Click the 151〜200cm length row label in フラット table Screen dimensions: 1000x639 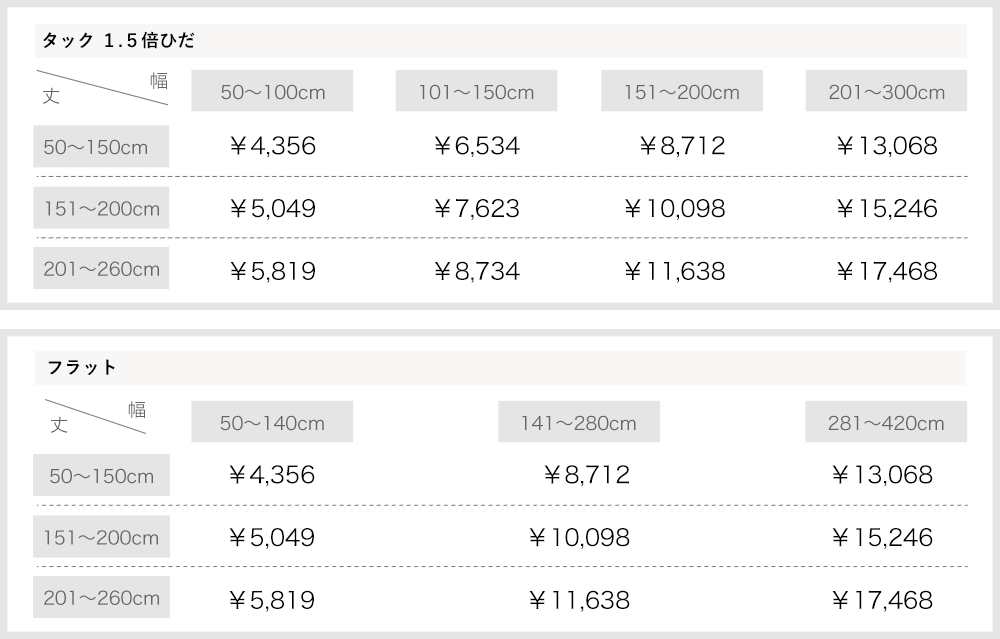pyautogui.click(x=101, y=538)
